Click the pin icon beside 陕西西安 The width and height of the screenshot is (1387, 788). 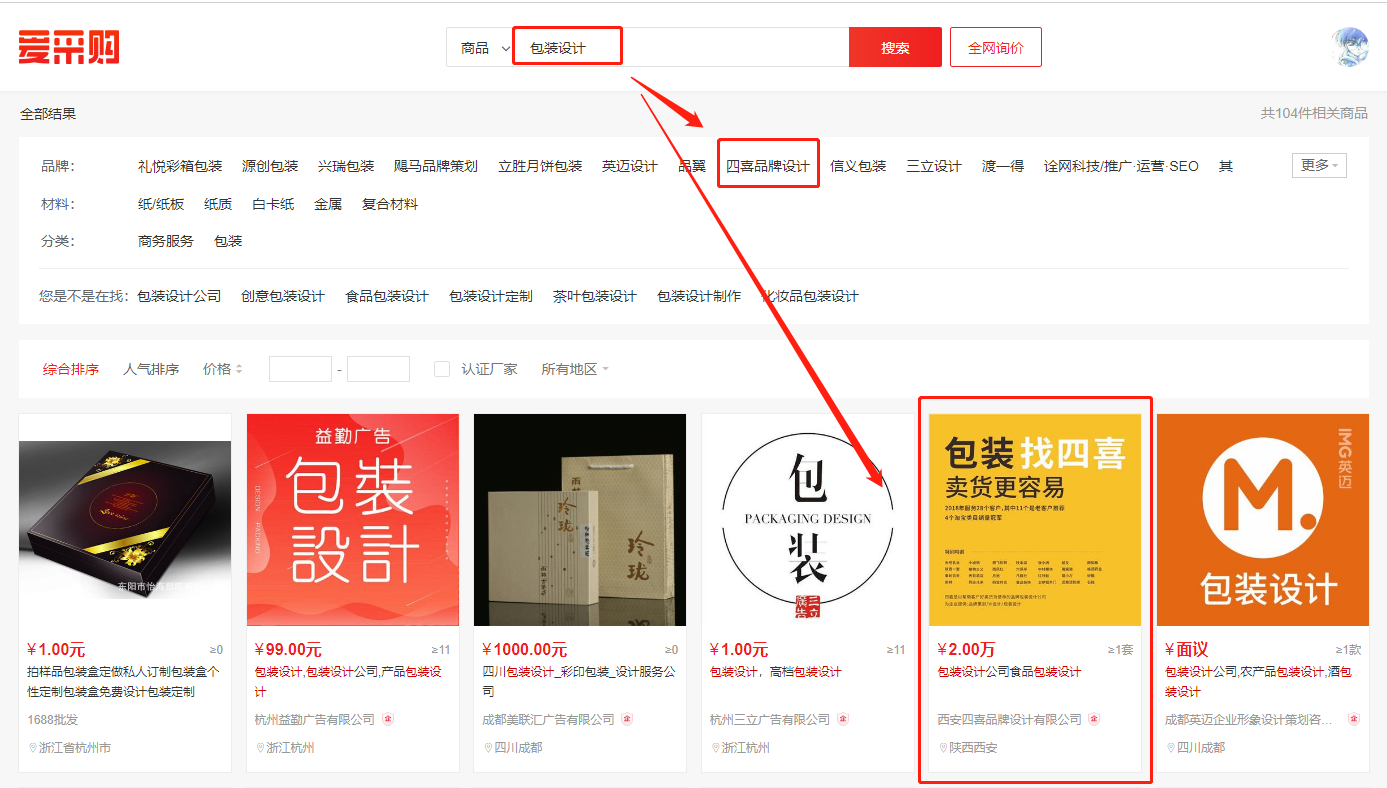tap(943, 748)
